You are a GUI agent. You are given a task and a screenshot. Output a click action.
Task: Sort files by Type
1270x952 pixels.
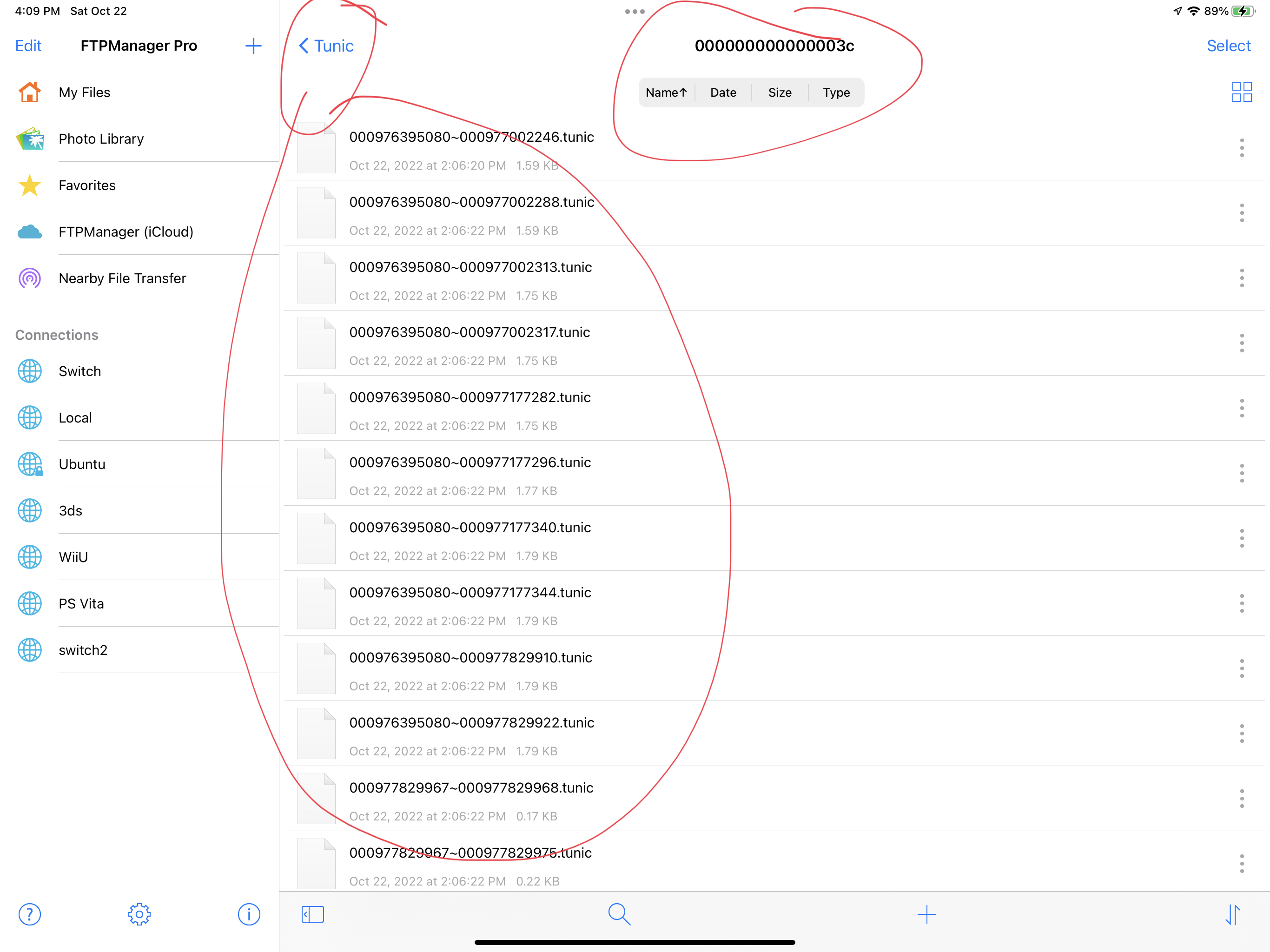836,93
